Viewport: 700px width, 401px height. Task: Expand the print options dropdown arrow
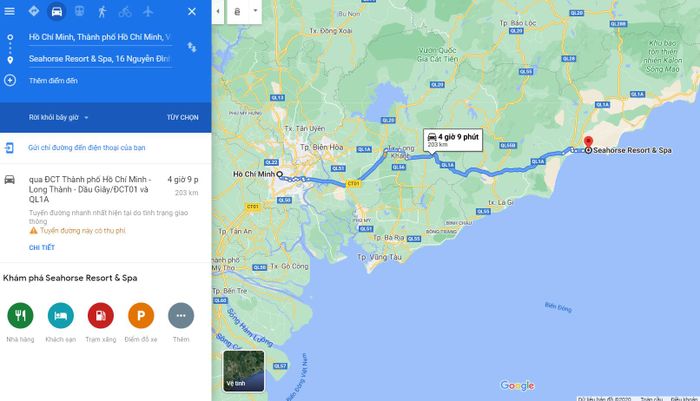[255, 10]
